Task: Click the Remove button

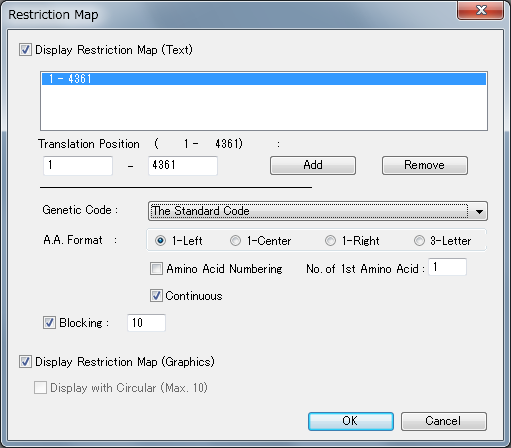Action: tap(425, 165)
